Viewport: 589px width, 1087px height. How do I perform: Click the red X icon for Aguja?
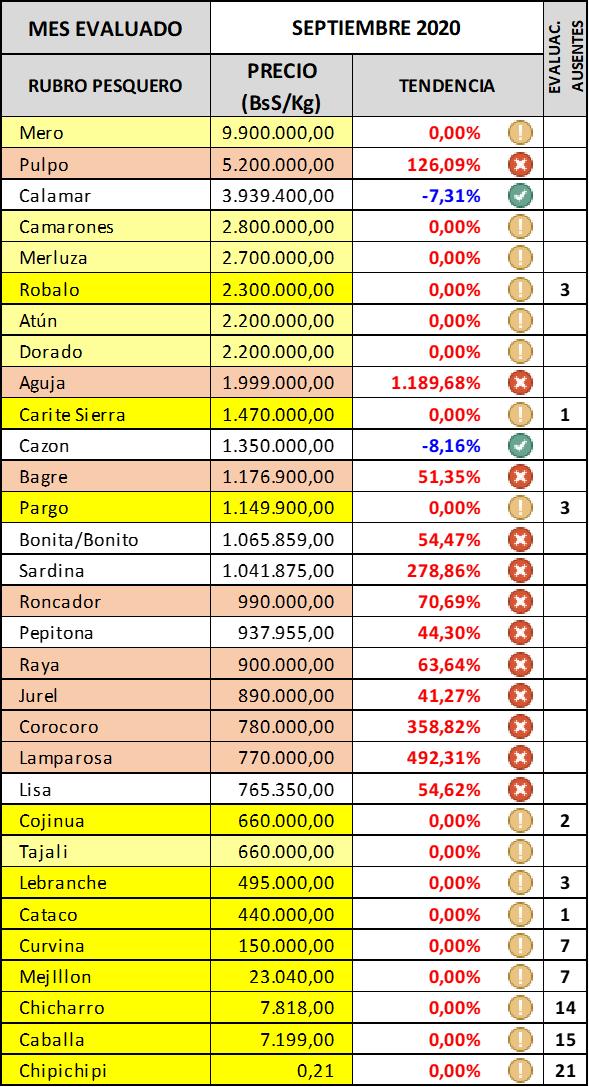point(518,383)
